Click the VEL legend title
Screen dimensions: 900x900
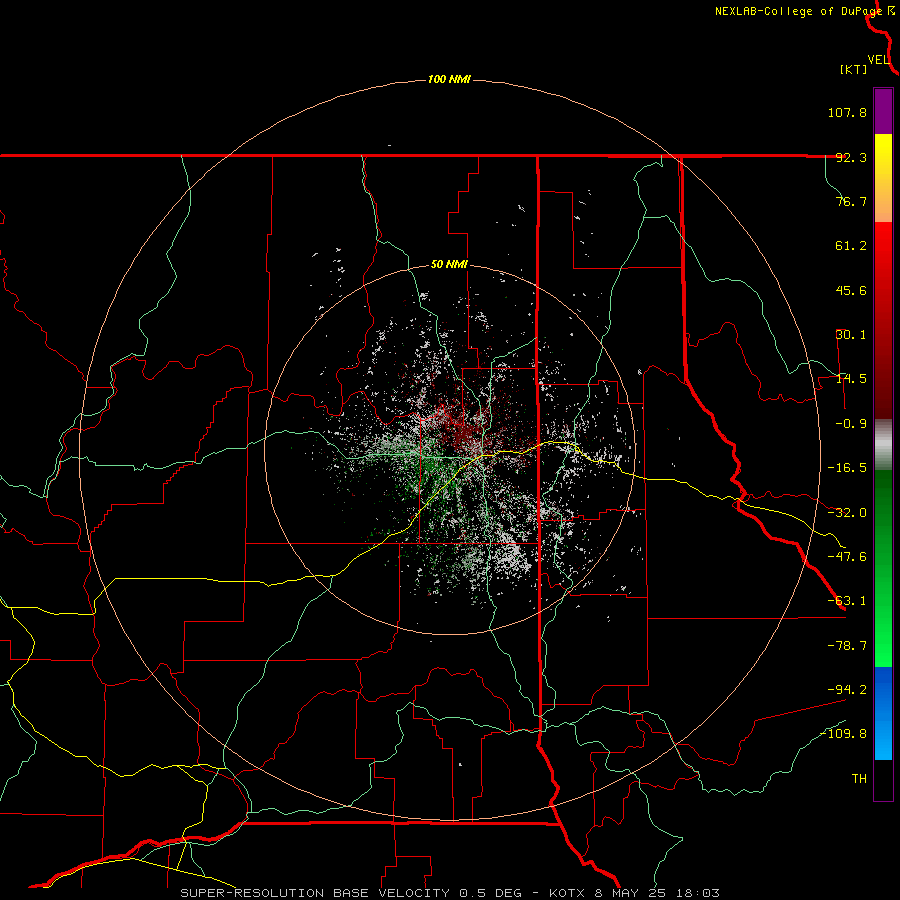click(x=878, y=60)
